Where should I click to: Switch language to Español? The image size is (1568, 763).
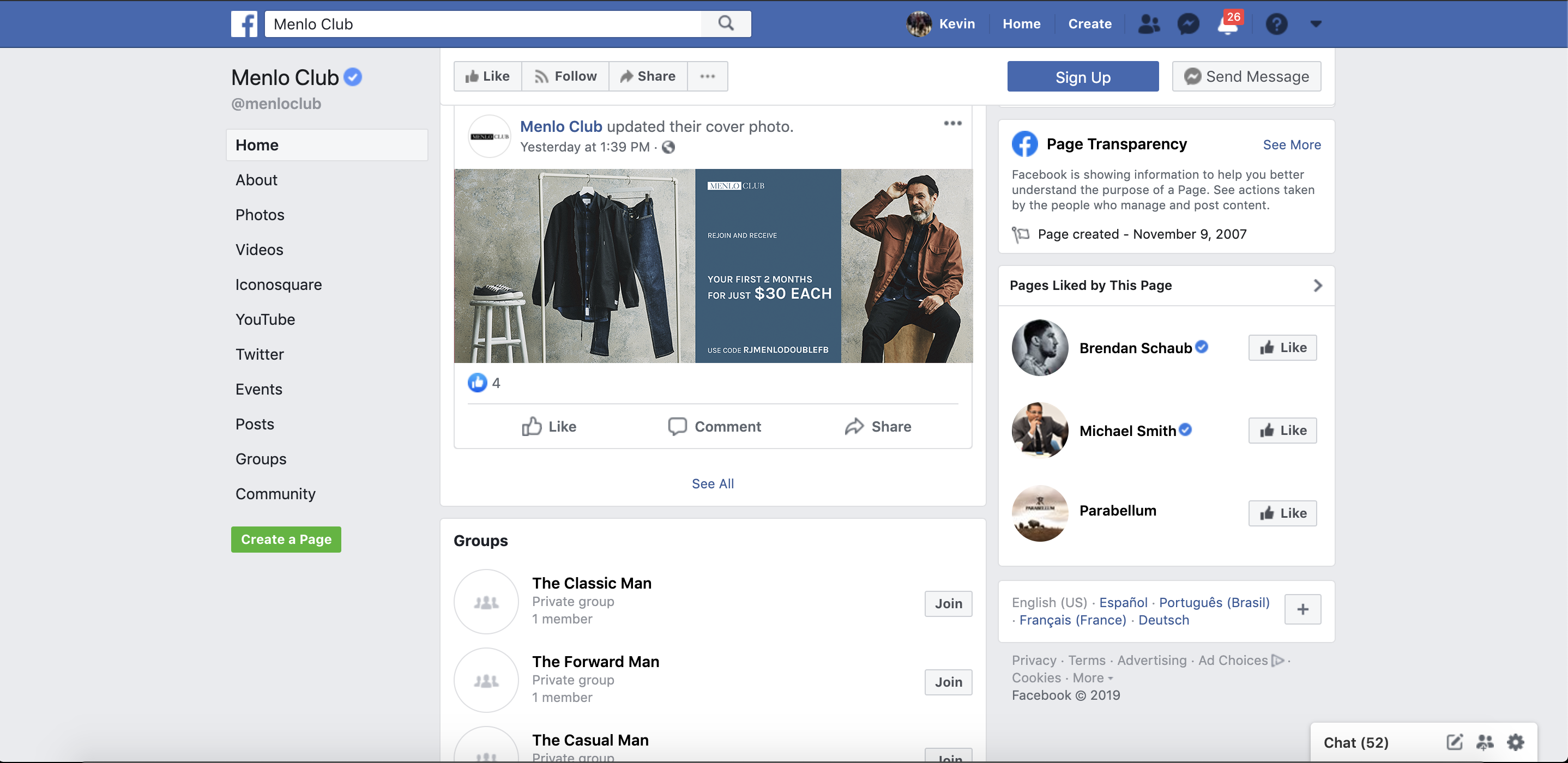click(x=1123, y=602)
